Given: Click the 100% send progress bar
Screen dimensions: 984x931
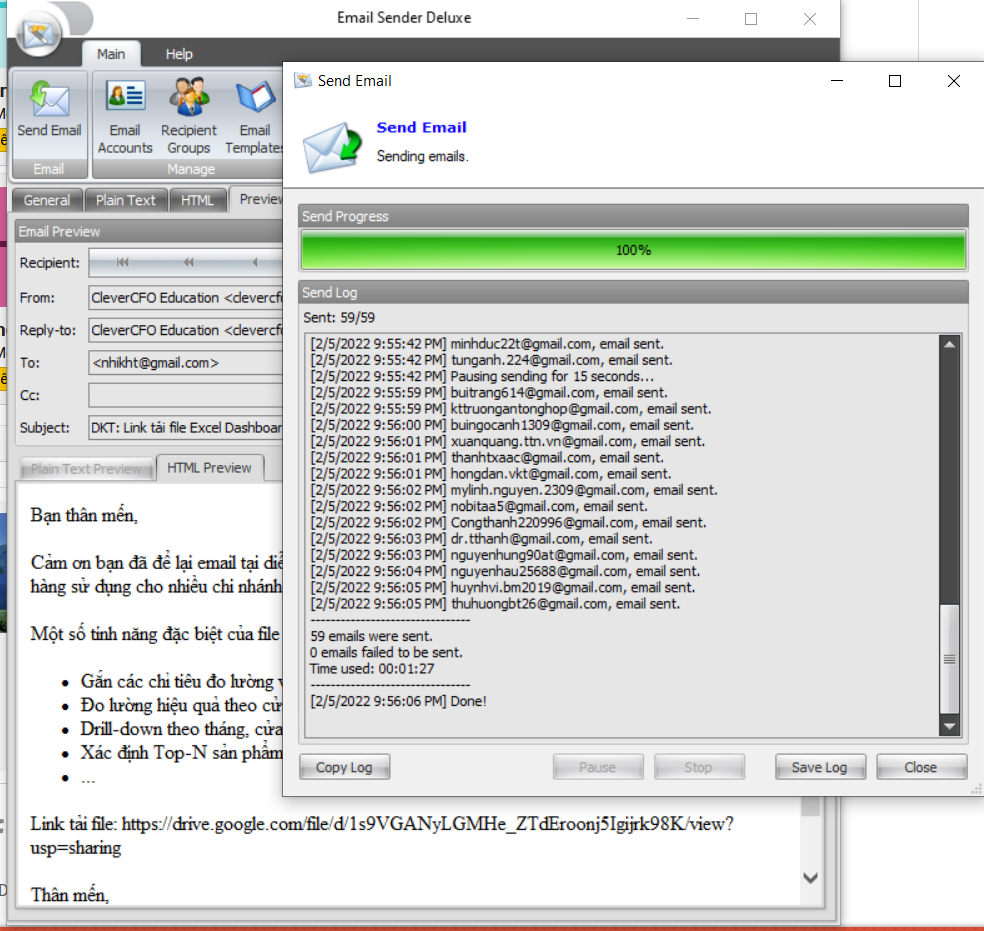Looking at the screenshot, I should click(633, 250).
